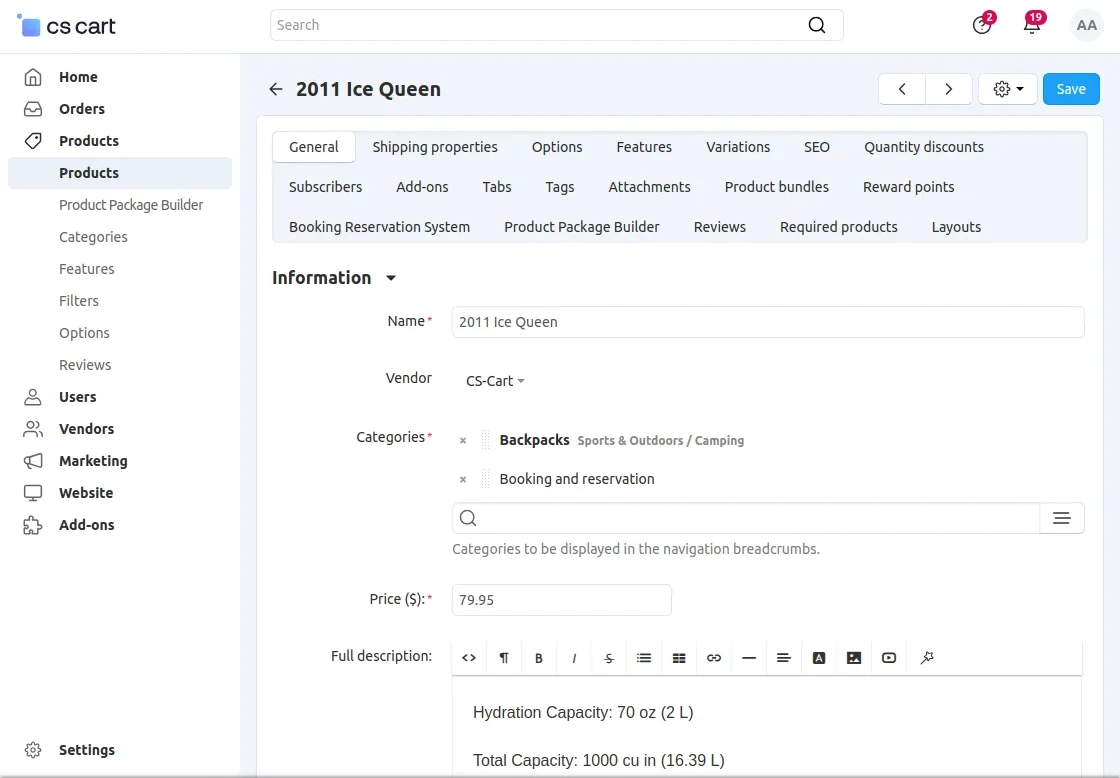Insert video using editor toolbar icon
The image size is (1120, 778).
889,658
